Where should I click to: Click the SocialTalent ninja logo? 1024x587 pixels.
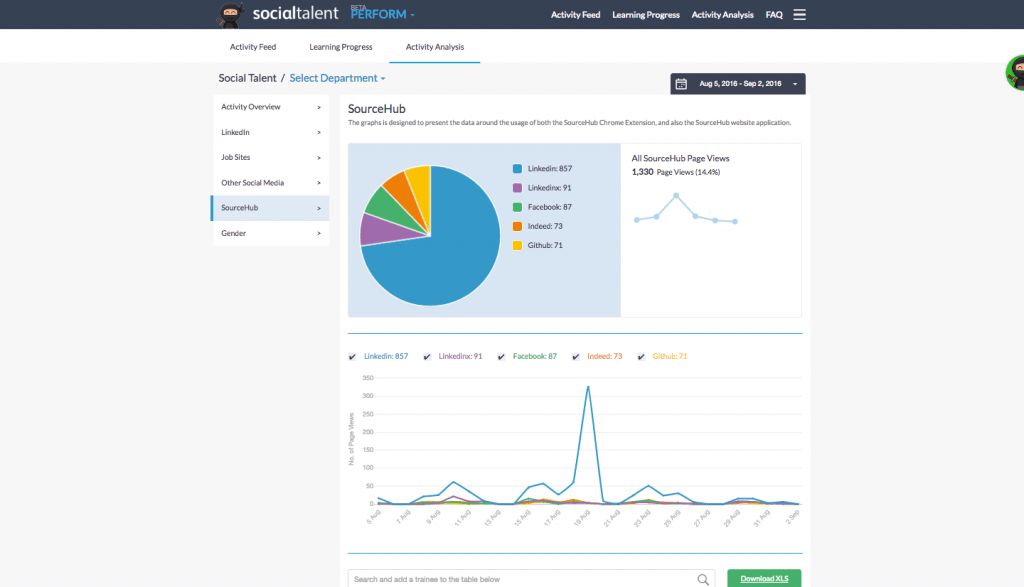tap(229, 14)
